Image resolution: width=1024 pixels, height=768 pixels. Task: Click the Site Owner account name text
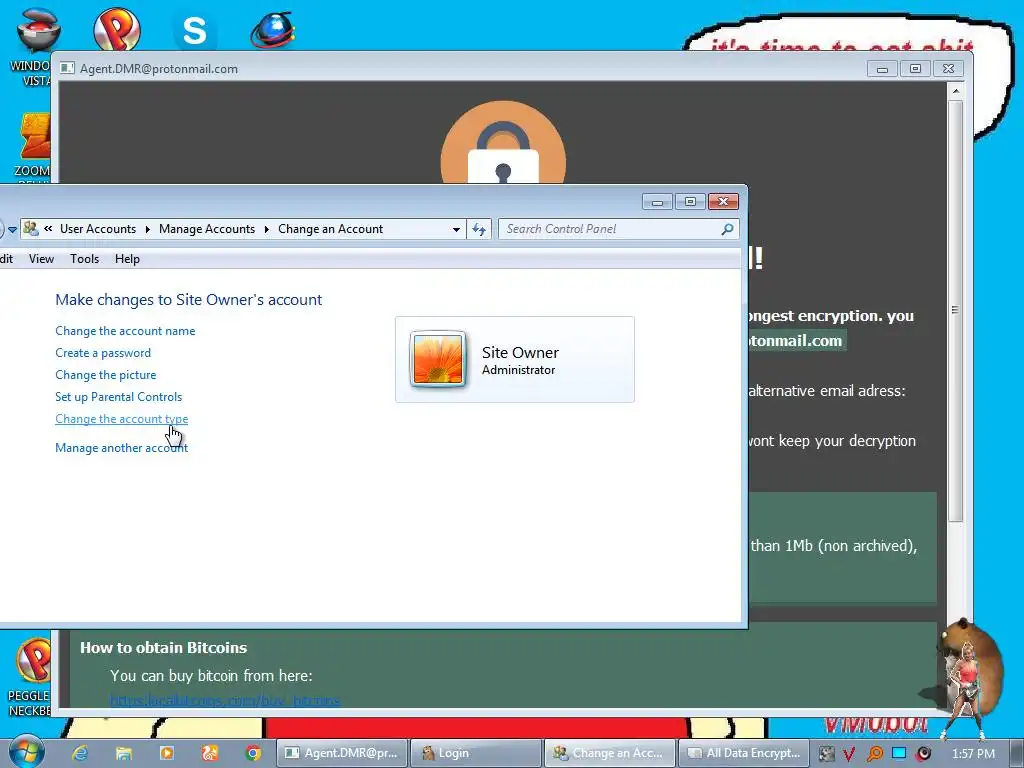(x=520, y=353)
